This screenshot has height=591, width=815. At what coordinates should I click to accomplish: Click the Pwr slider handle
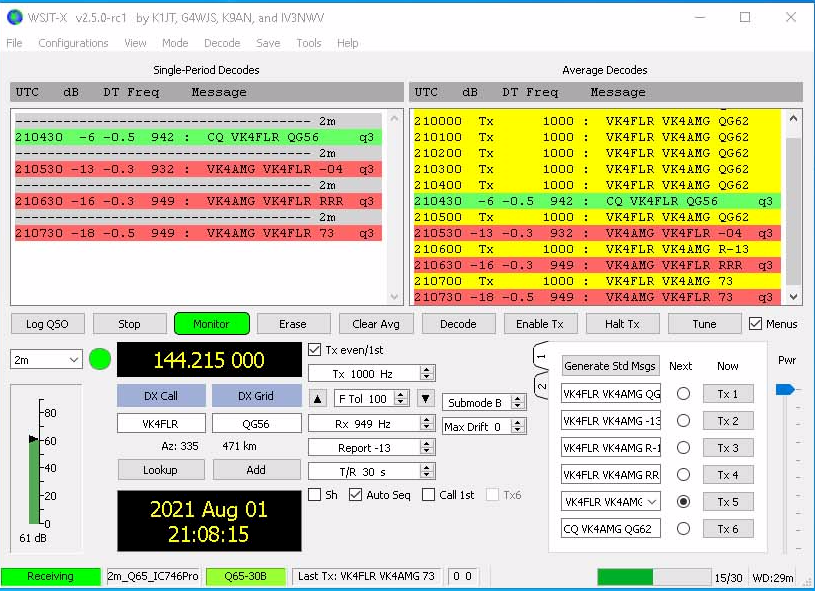785,389
